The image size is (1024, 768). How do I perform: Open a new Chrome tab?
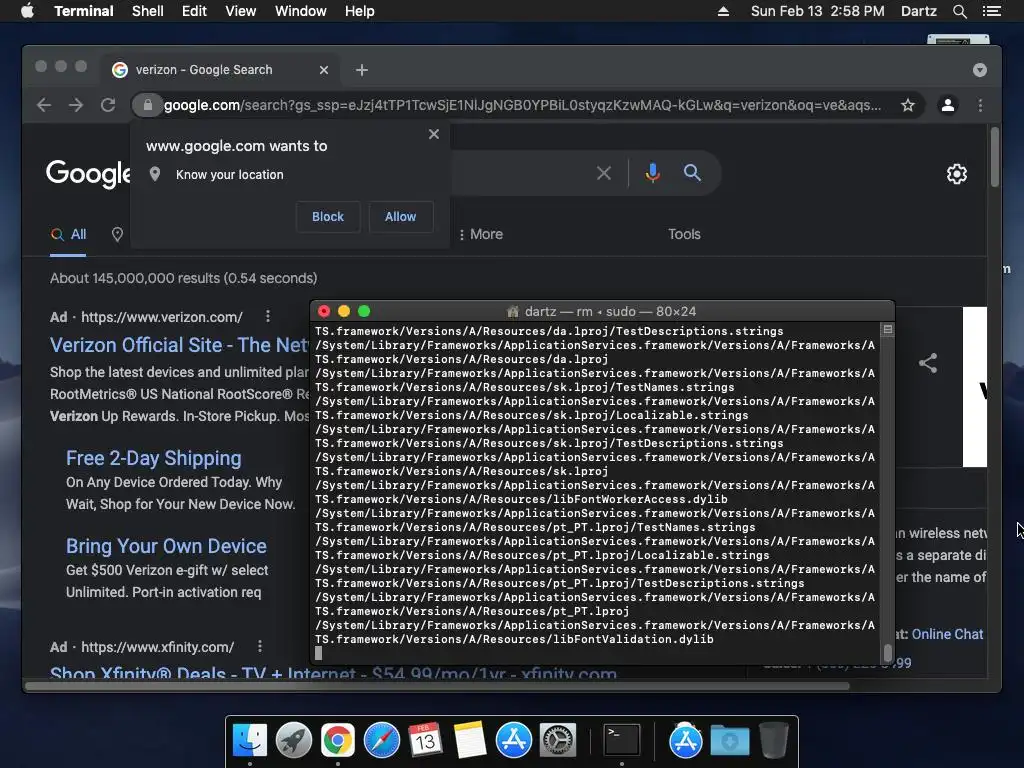point(362,70)
